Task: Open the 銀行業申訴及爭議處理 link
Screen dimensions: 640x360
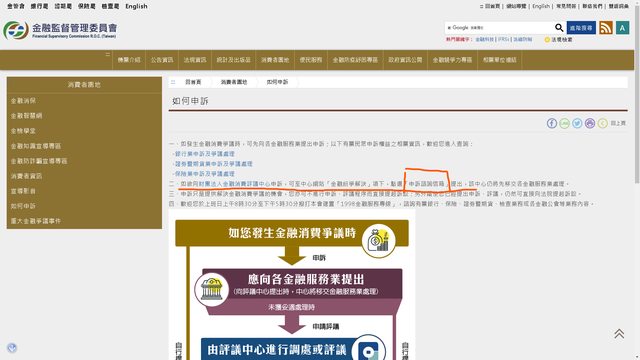Action: (205, 154)
